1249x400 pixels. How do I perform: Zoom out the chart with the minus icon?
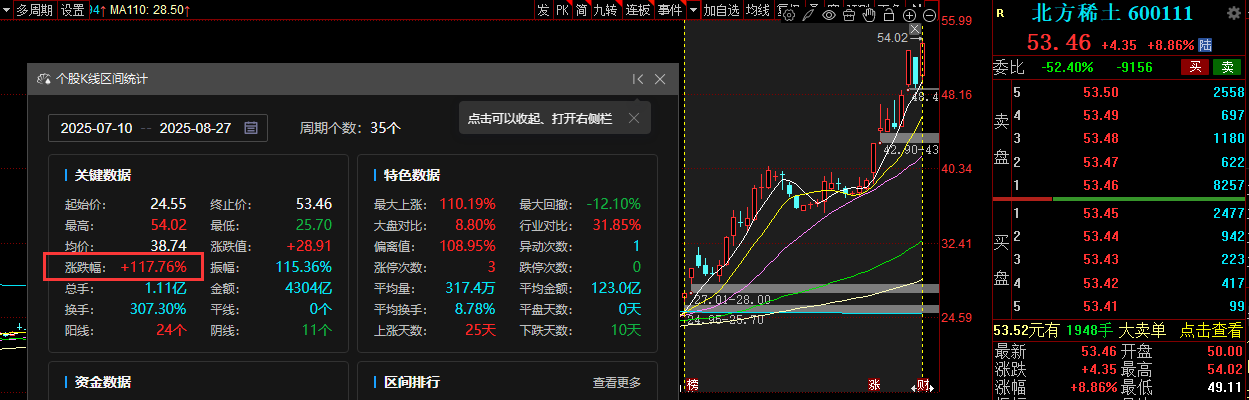[x=930, y=15]
